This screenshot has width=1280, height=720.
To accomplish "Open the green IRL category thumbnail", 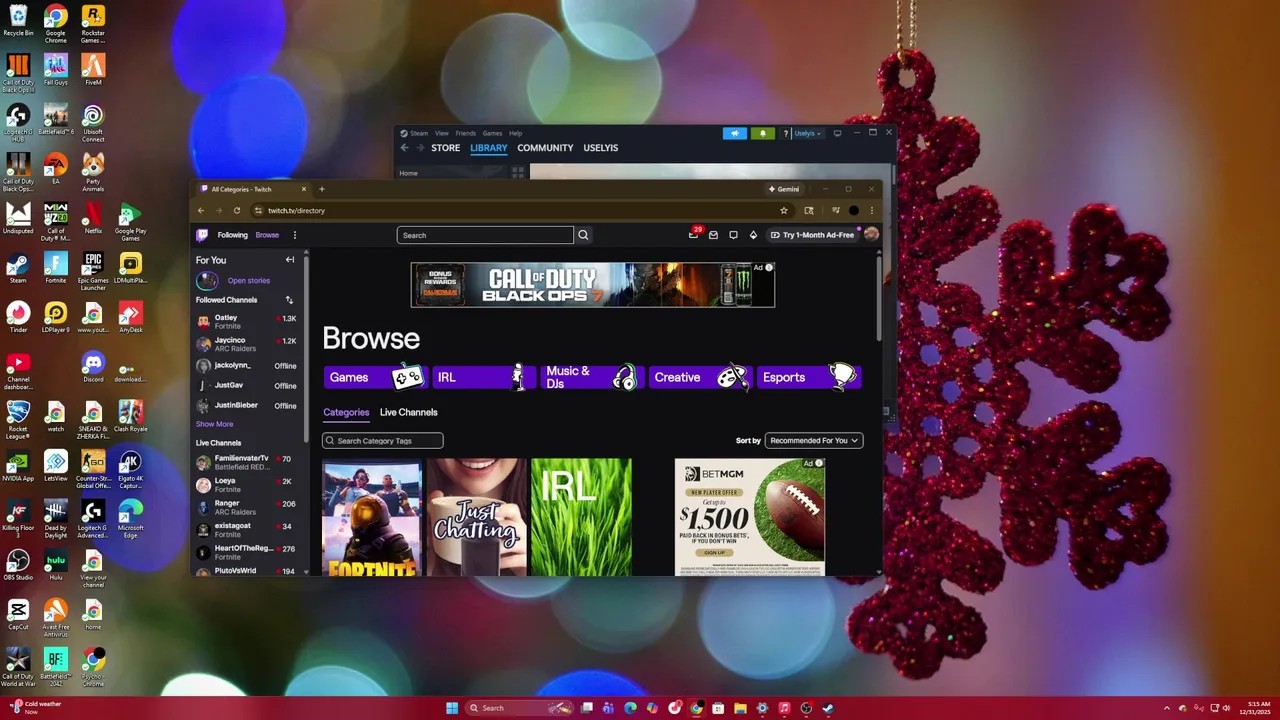I will 581,517.
